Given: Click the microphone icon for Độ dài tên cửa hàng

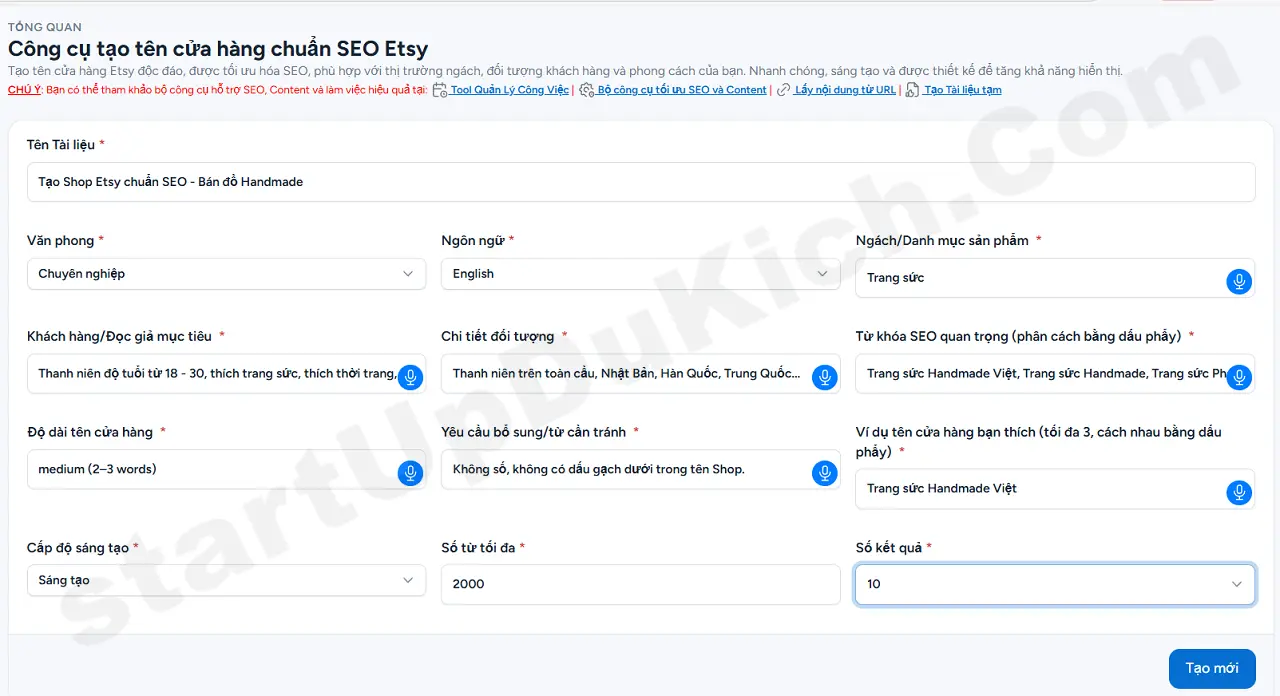Looking at the screenshot, I should pyautogui.click(x=410, y=473).
